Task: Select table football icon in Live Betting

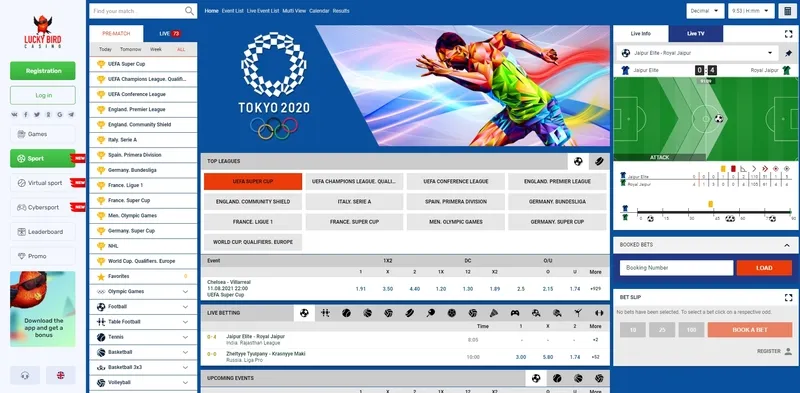Action: coord(326,313)
